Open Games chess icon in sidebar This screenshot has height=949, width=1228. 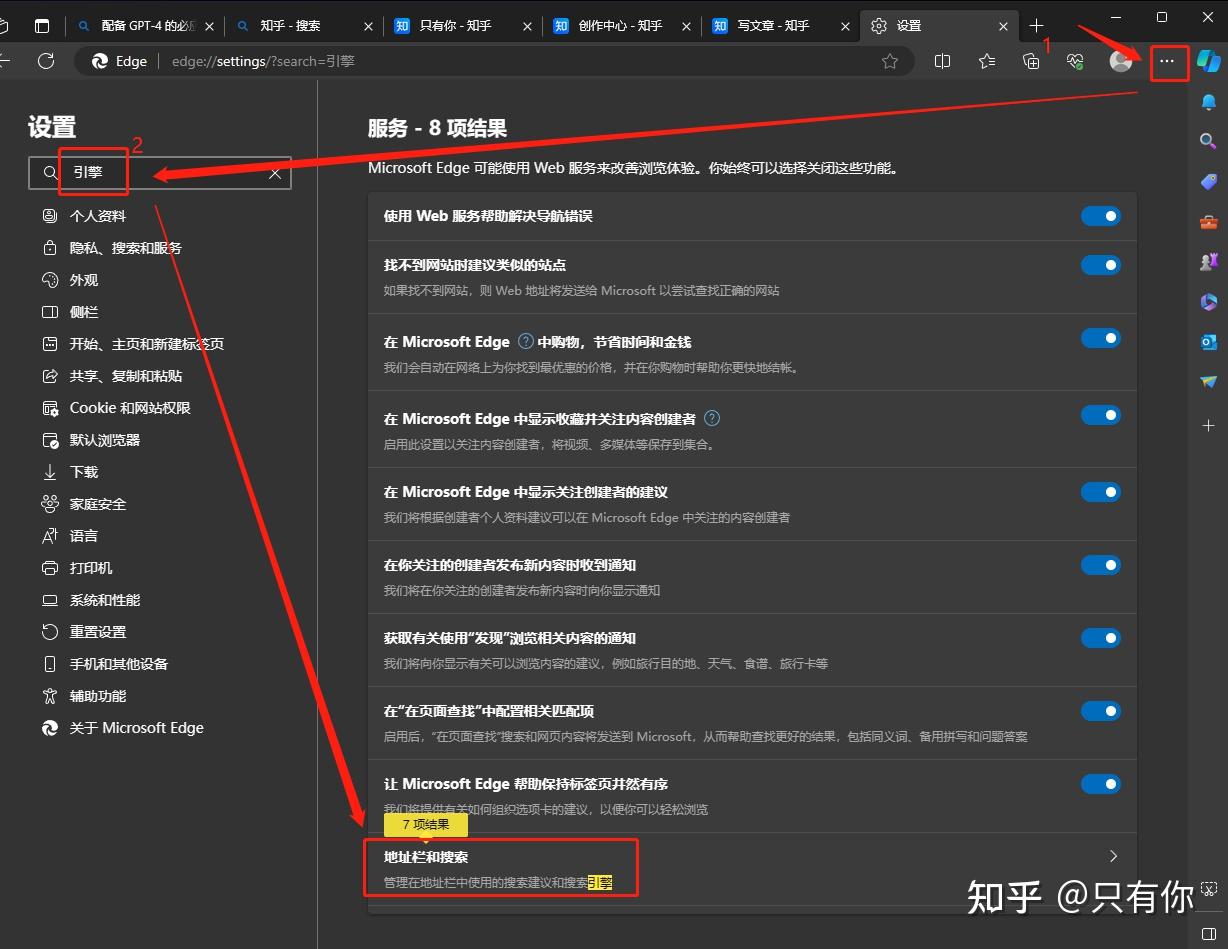[1209, 262]
